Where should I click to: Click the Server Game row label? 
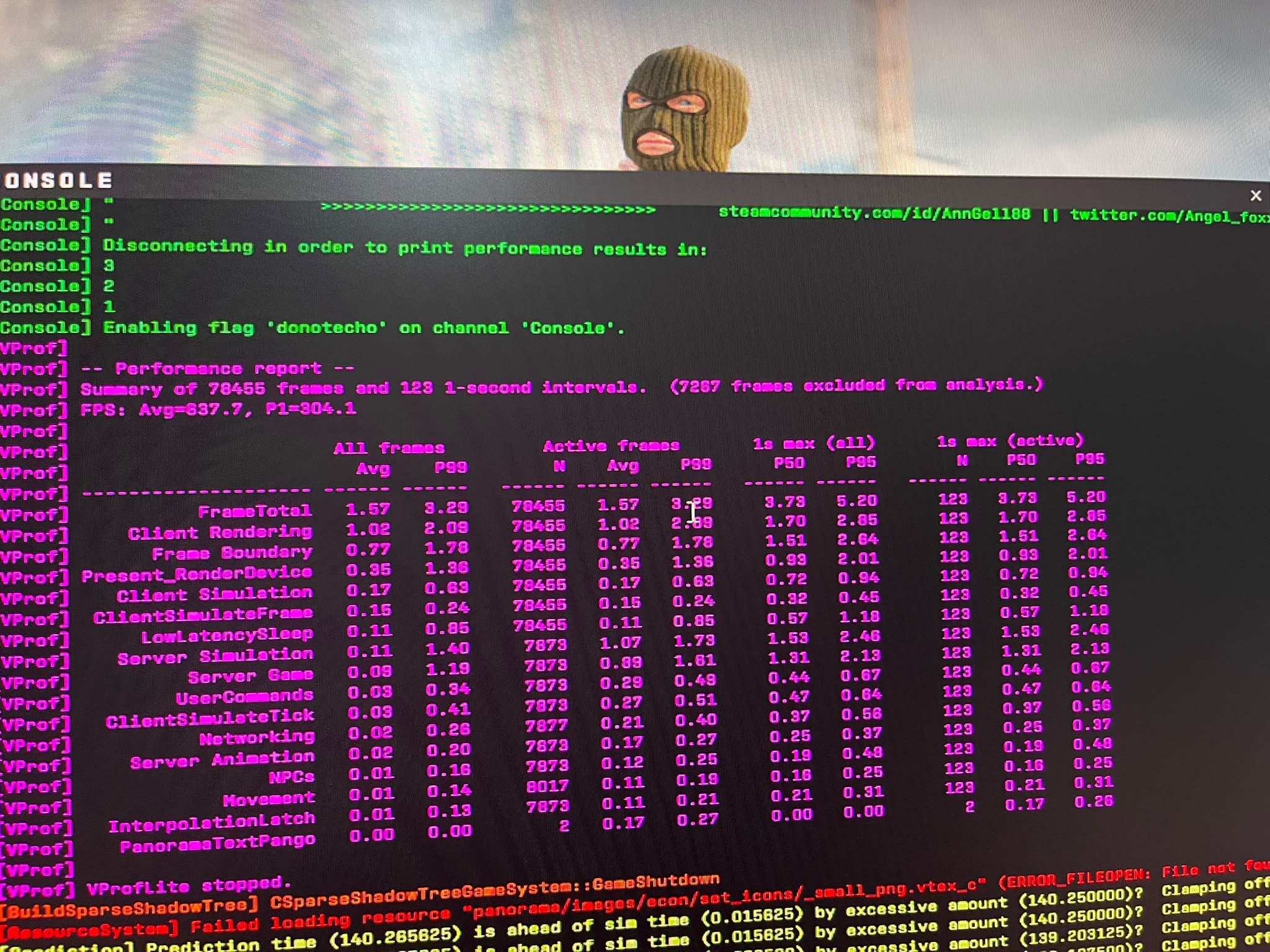pyautogui.click(x=251, y=676)
